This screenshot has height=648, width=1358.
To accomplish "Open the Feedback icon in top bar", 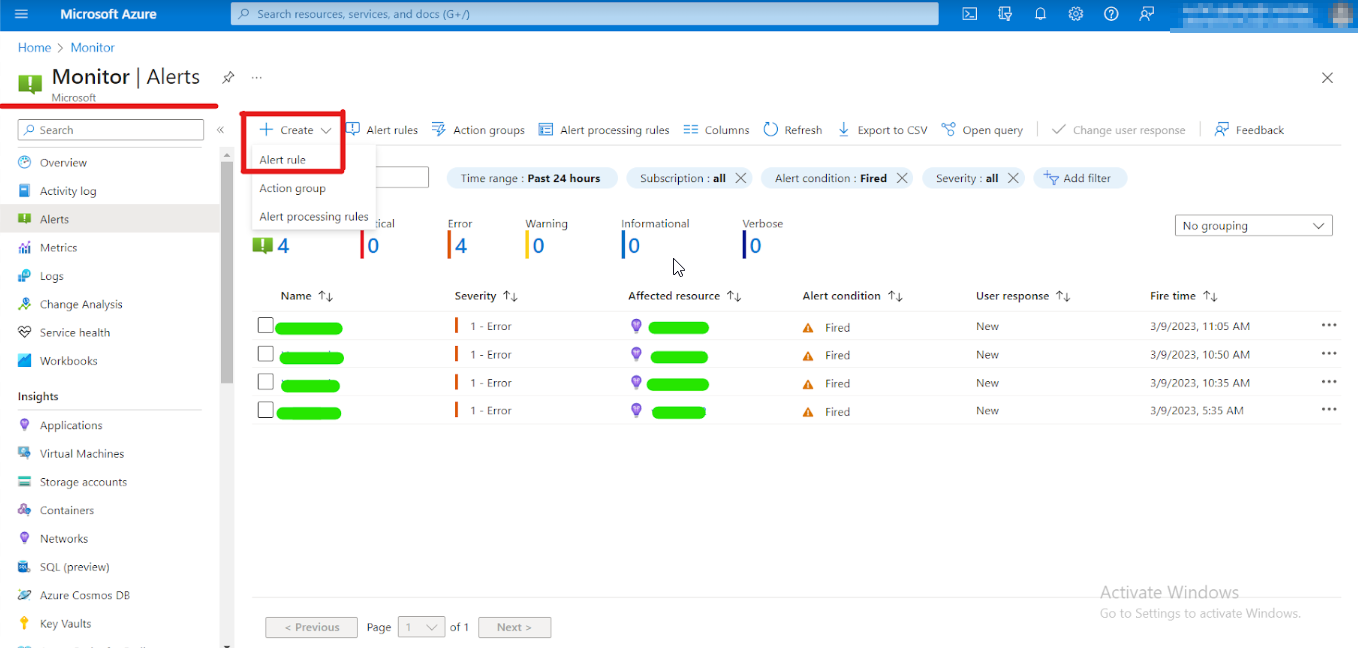I will tap(1147, 14).
